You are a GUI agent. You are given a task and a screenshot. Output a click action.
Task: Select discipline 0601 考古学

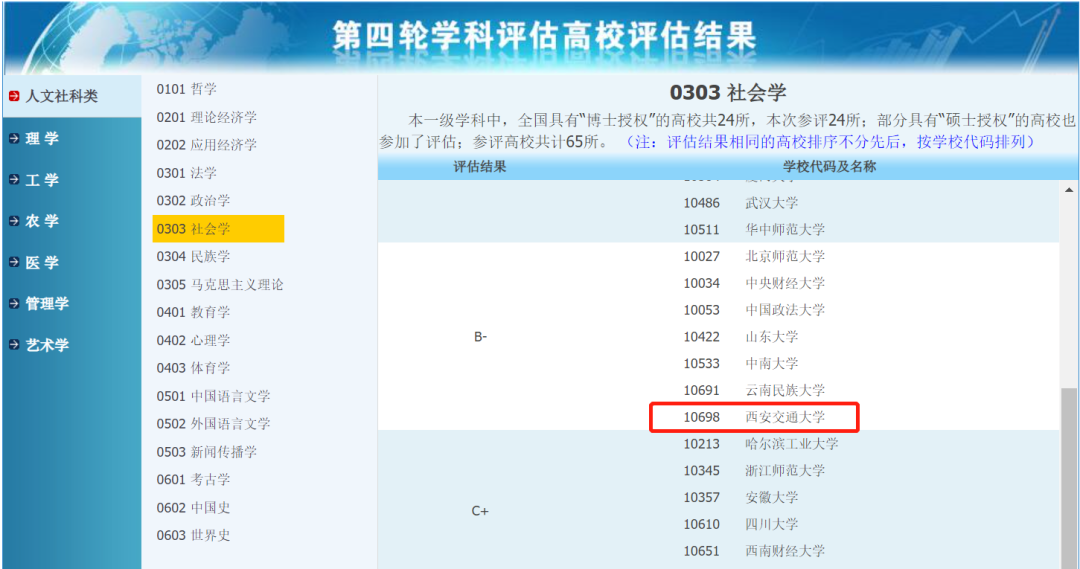tap(194, 479)
